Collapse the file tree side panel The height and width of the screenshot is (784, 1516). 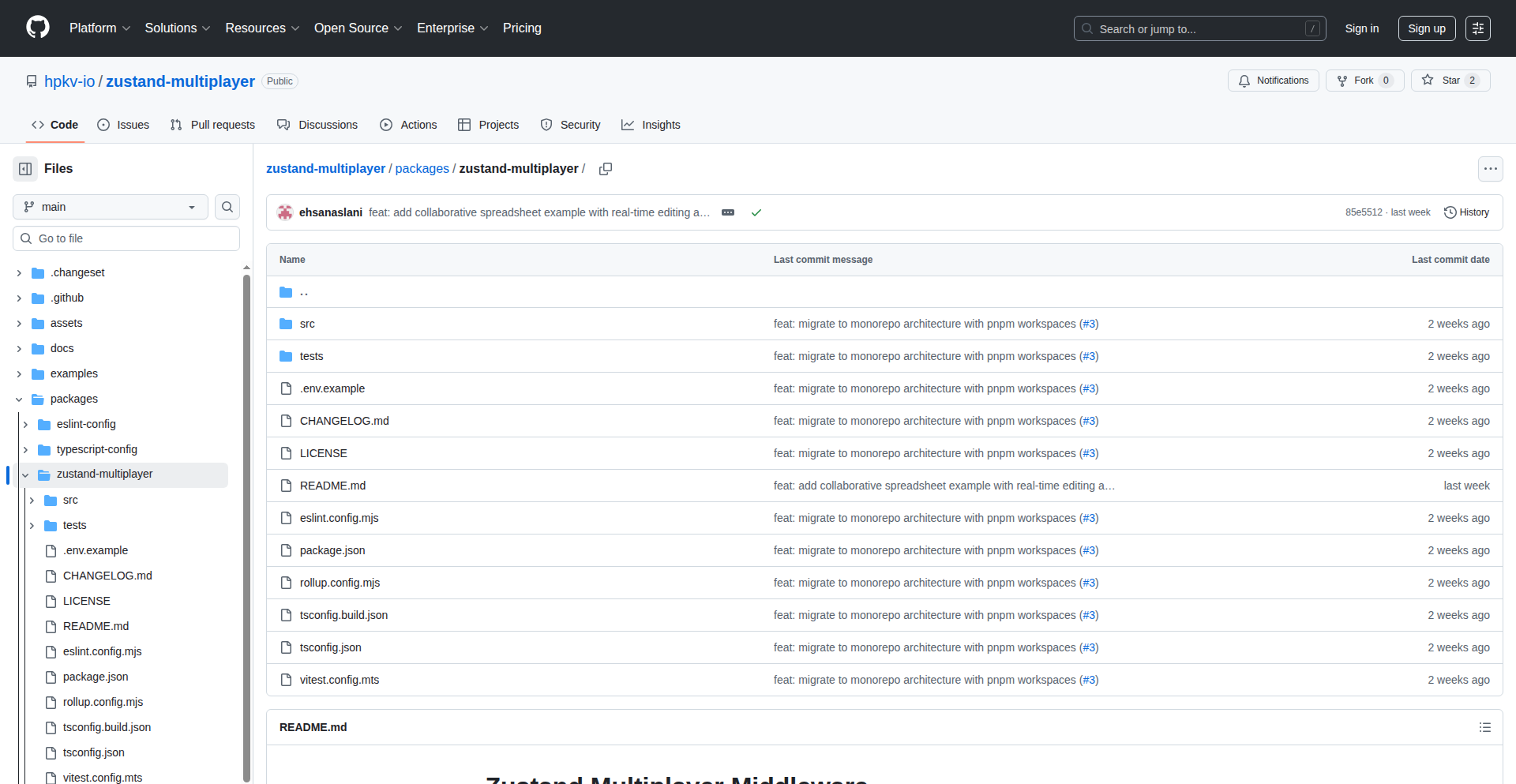click(25, 169)
